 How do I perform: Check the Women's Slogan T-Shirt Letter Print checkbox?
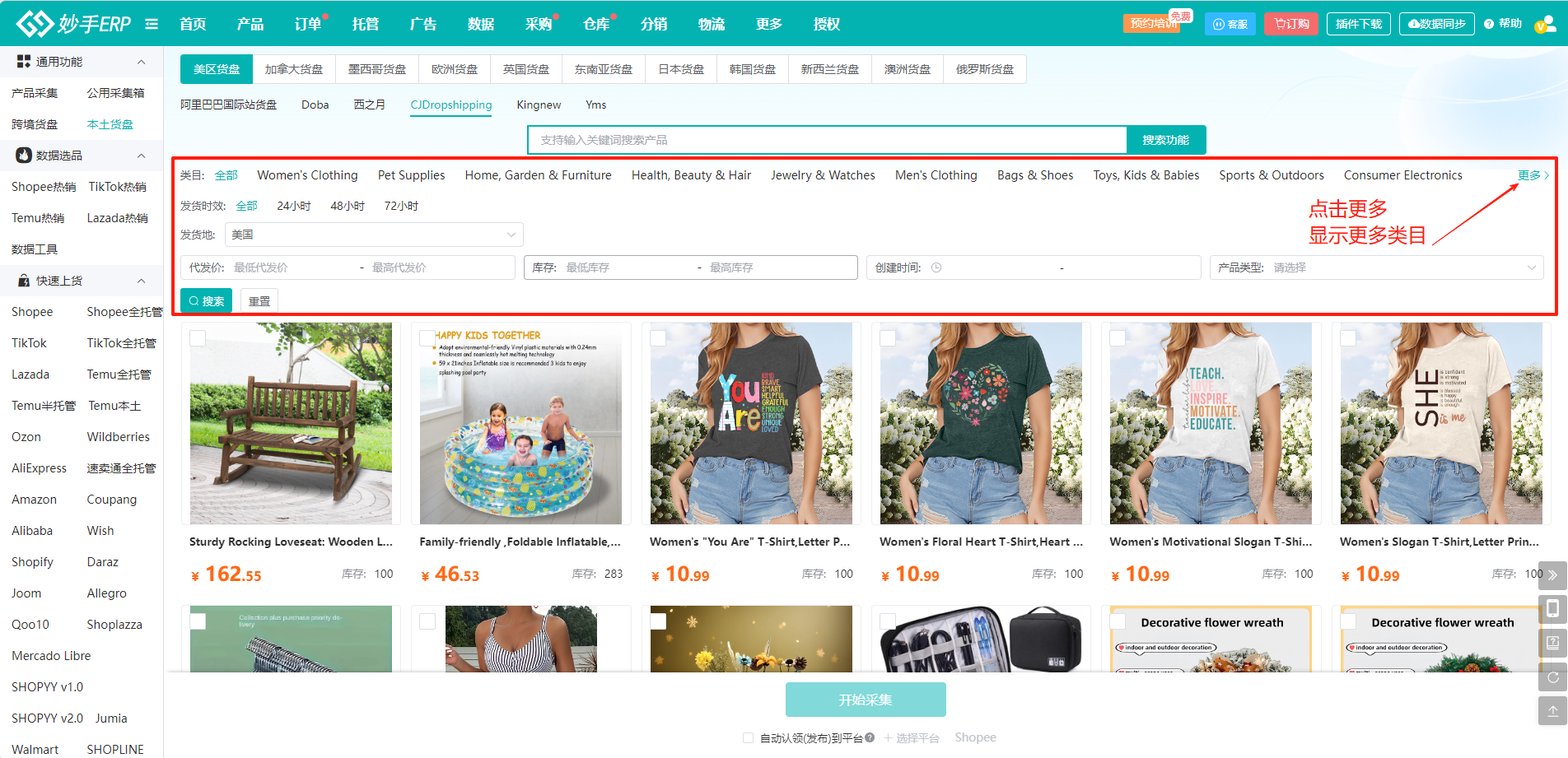(1348, 338)
